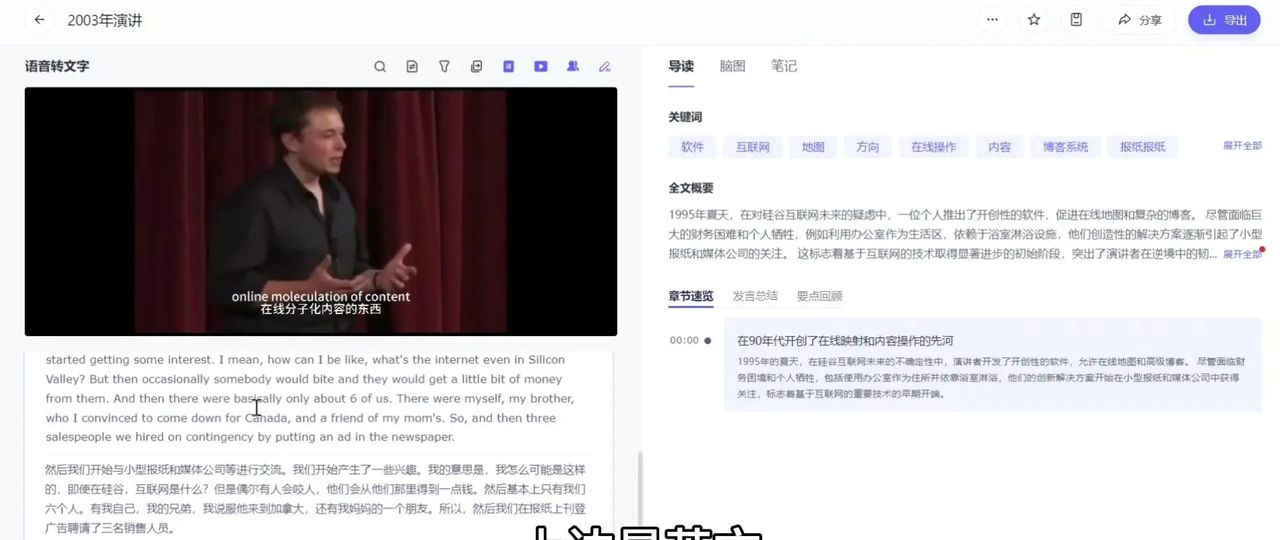
Task: Click the AI rewrite pen icon
Action: tap(604, 67)
